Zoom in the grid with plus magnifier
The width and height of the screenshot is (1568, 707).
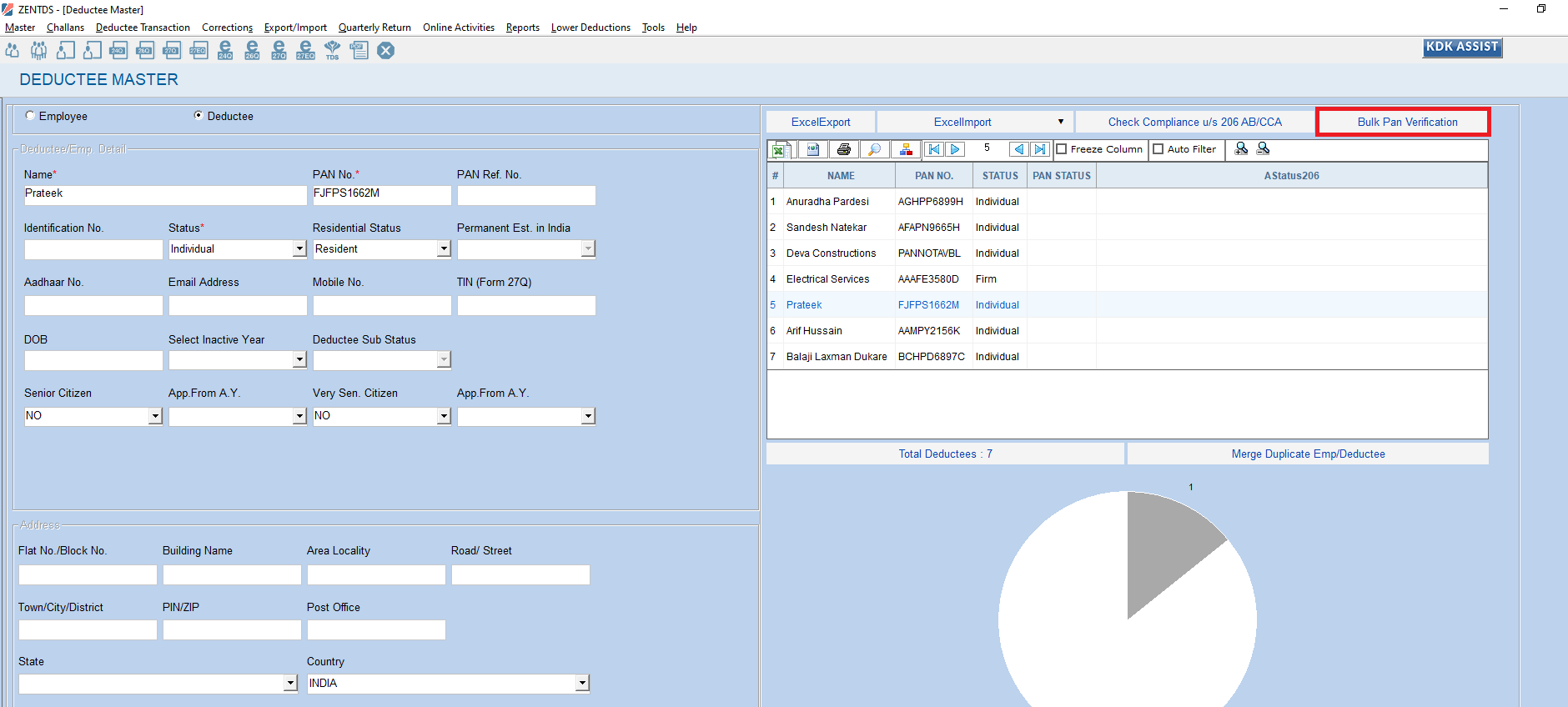click(x=1241, y=148)
